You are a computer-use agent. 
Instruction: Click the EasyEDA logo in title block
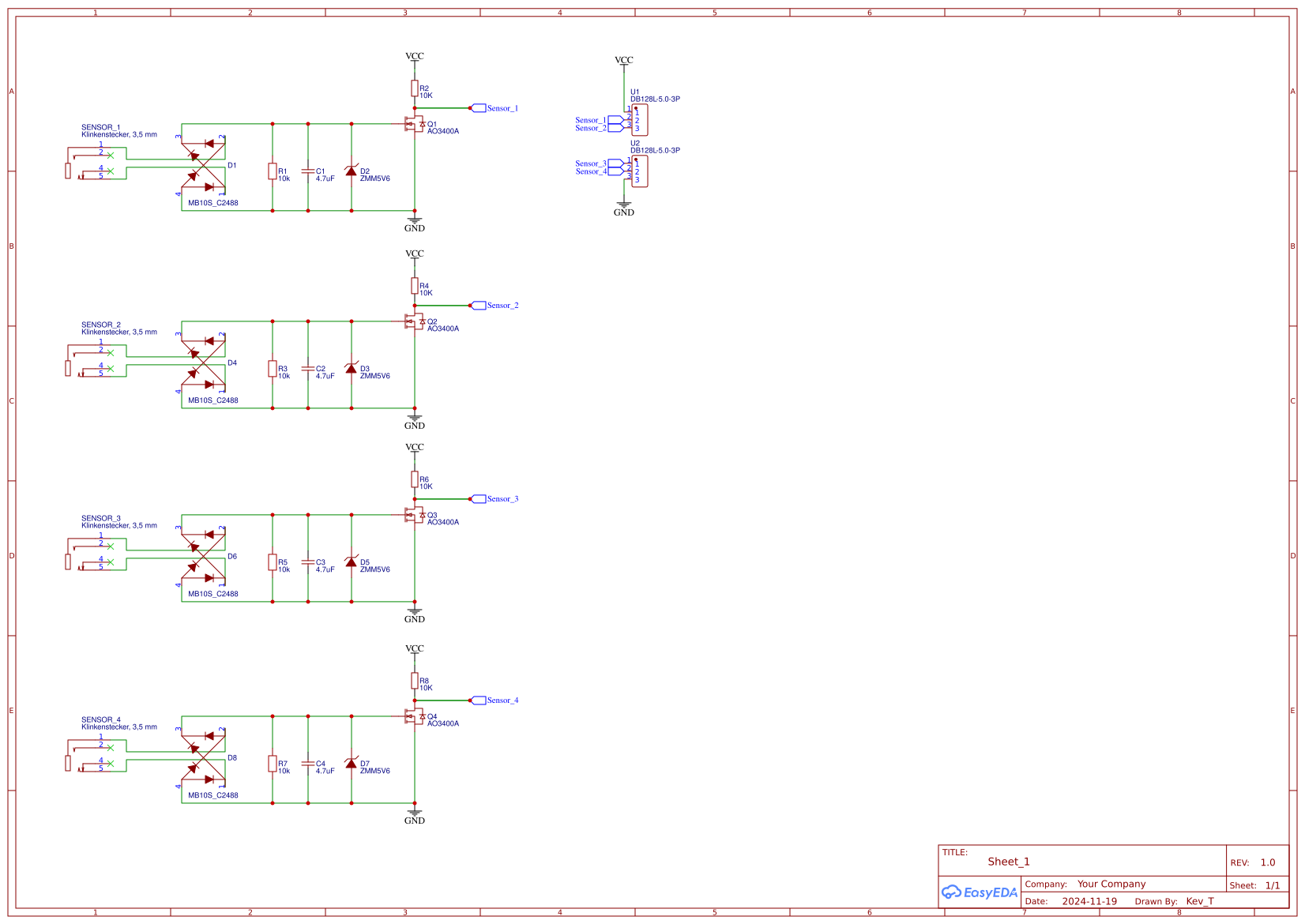pyautogui.click(x=978, y=893)
